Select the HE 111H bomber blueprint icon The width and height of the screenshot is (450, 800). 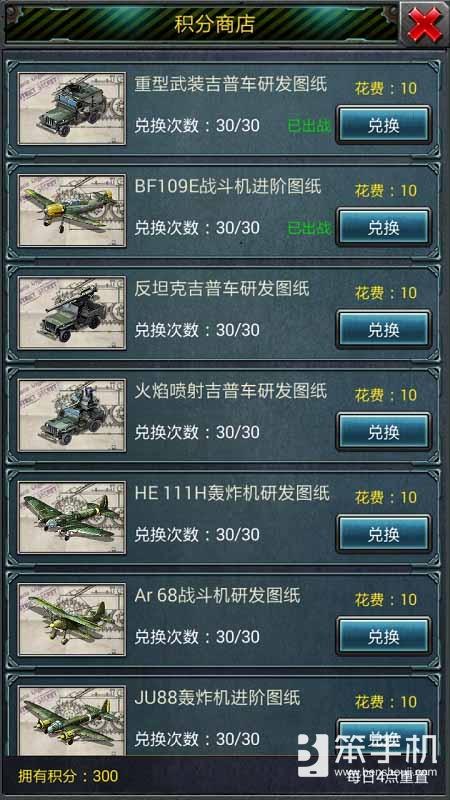[71, 517]
